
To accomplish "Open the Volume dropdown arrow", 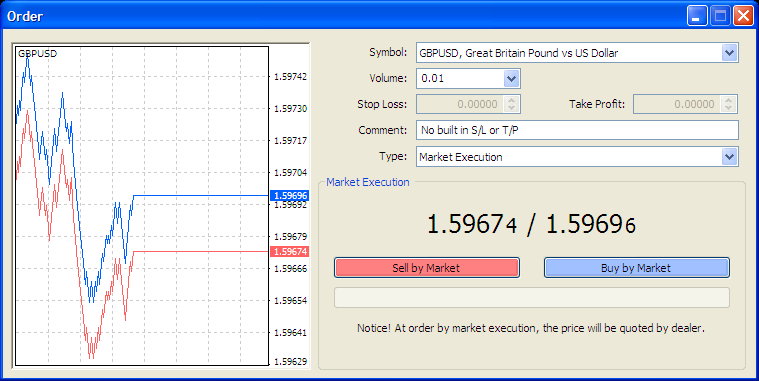I will pos(511,78).
